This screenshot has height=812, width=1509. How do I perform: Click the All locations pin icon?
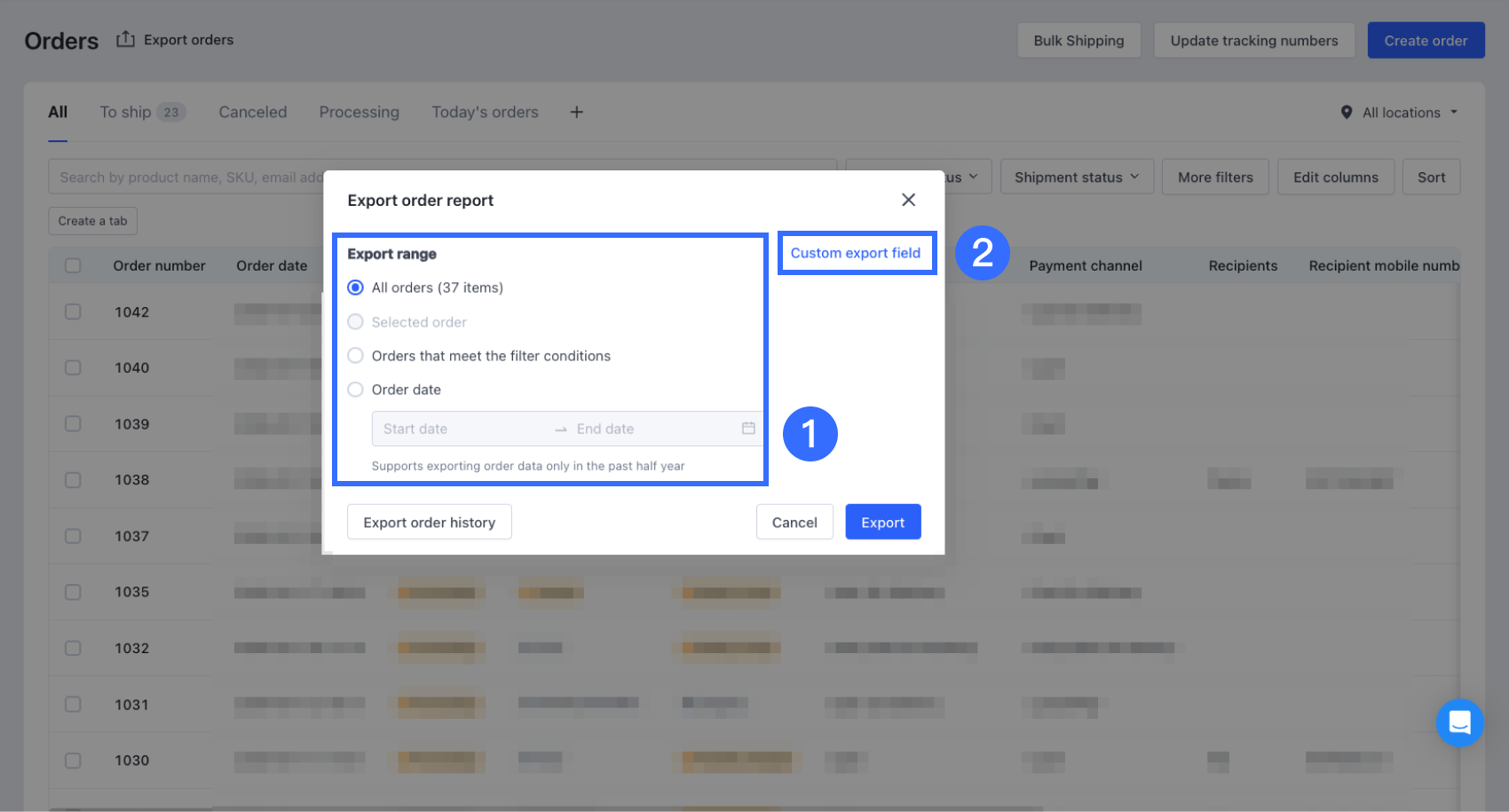(1346, 113)
